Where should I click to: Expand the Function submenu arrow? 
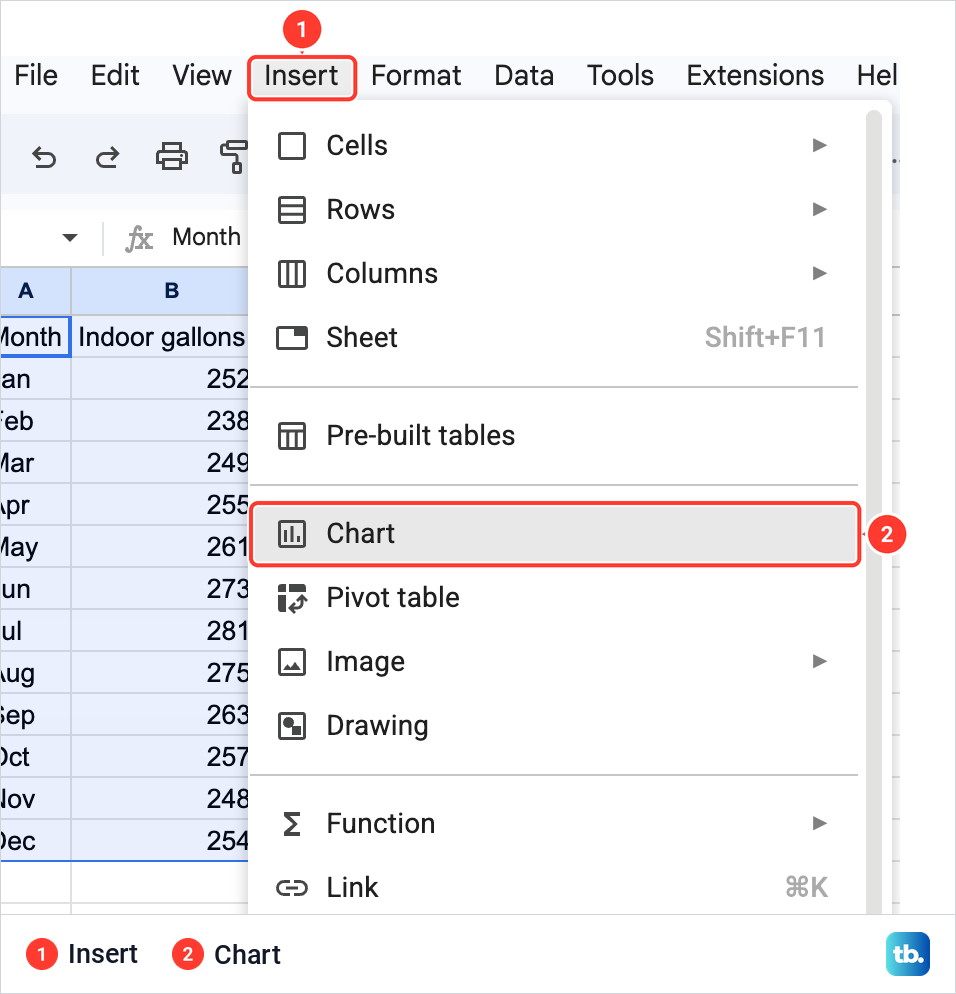pos(820,823)
